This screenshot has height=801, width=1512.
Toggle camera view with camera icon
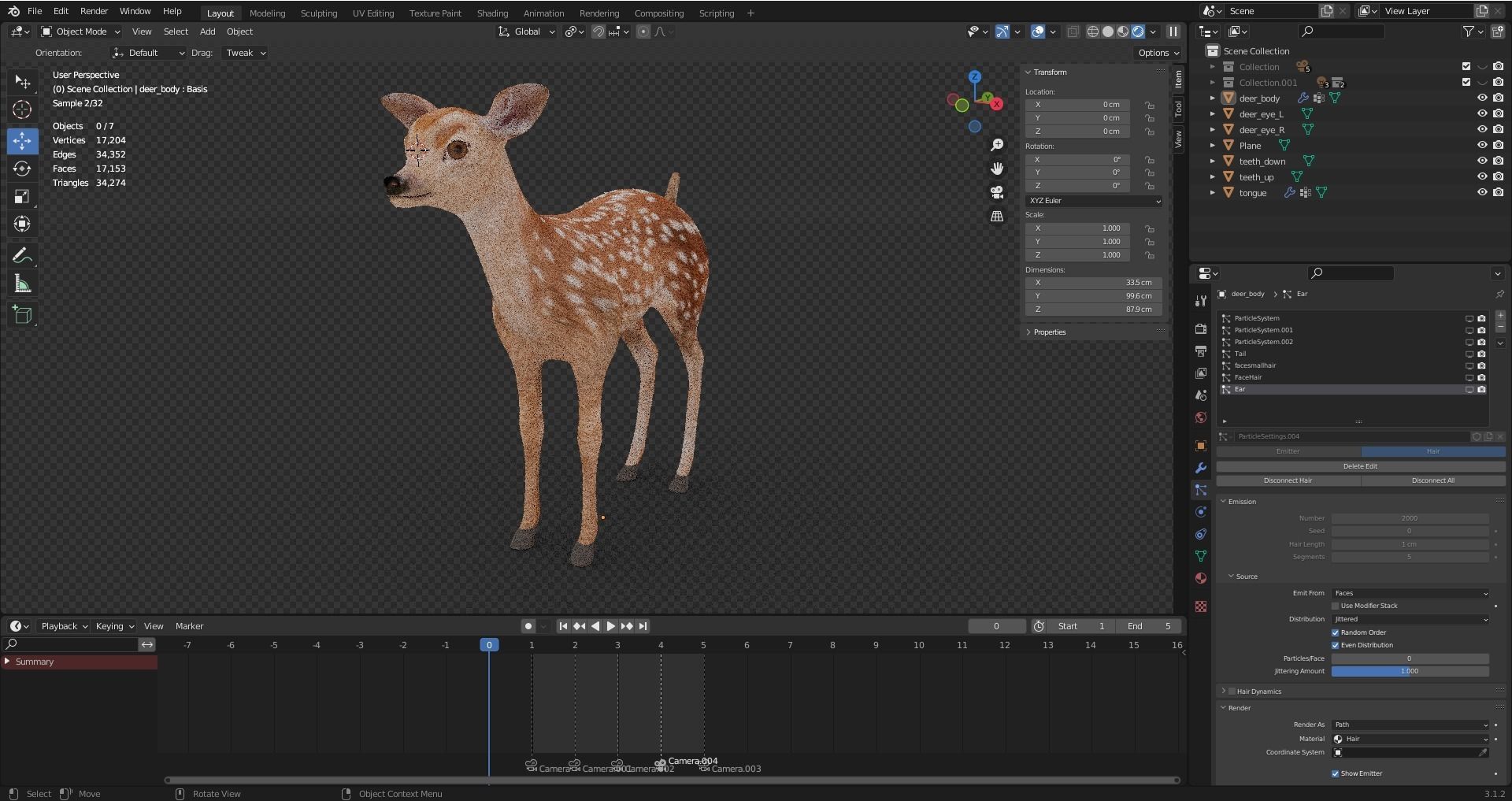997,192
